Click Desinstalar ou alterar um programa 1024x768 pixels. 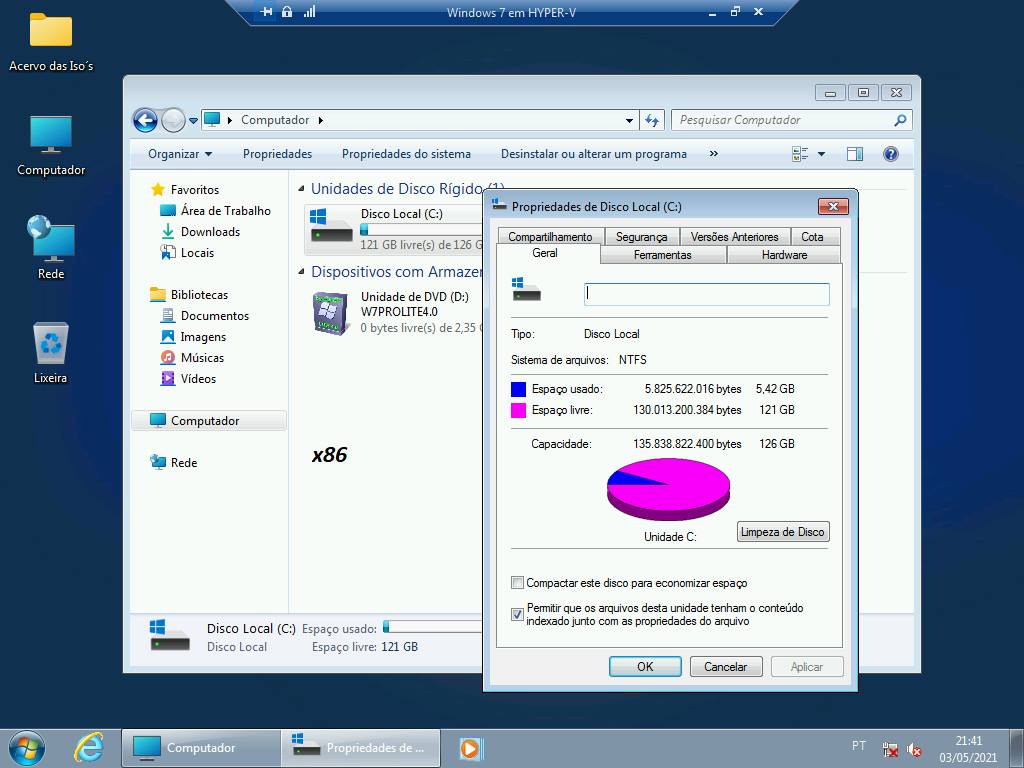[x=594, y=154]
